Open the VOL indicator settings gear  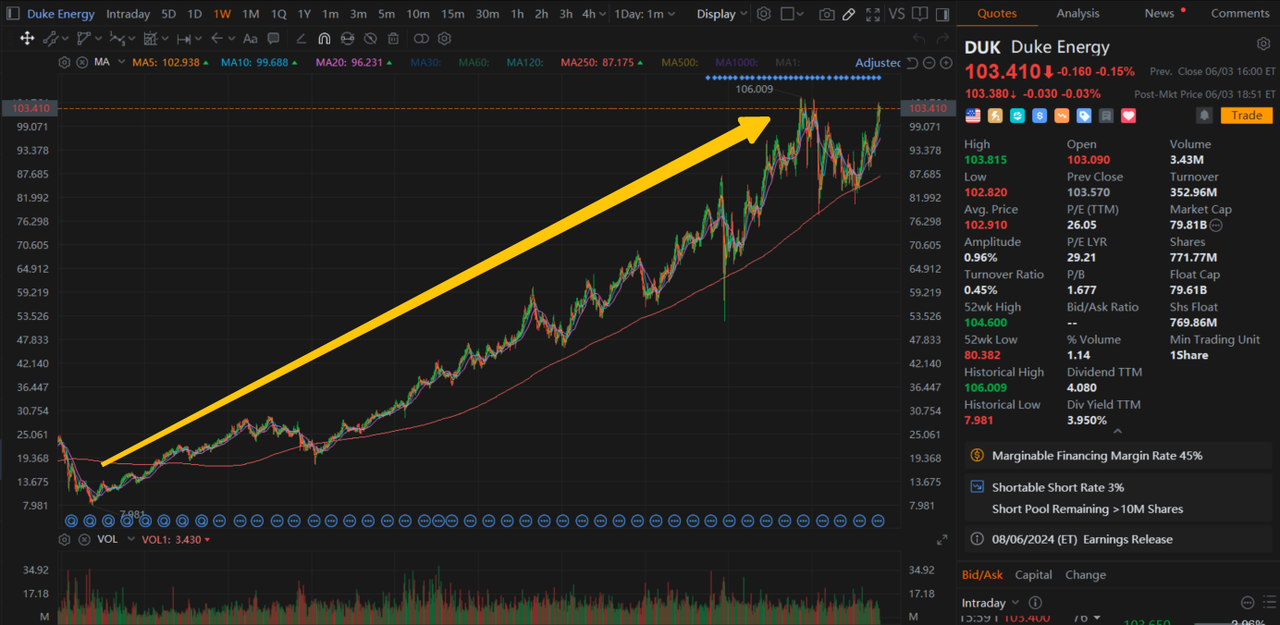pyautogui.click(x=65, y=539)
